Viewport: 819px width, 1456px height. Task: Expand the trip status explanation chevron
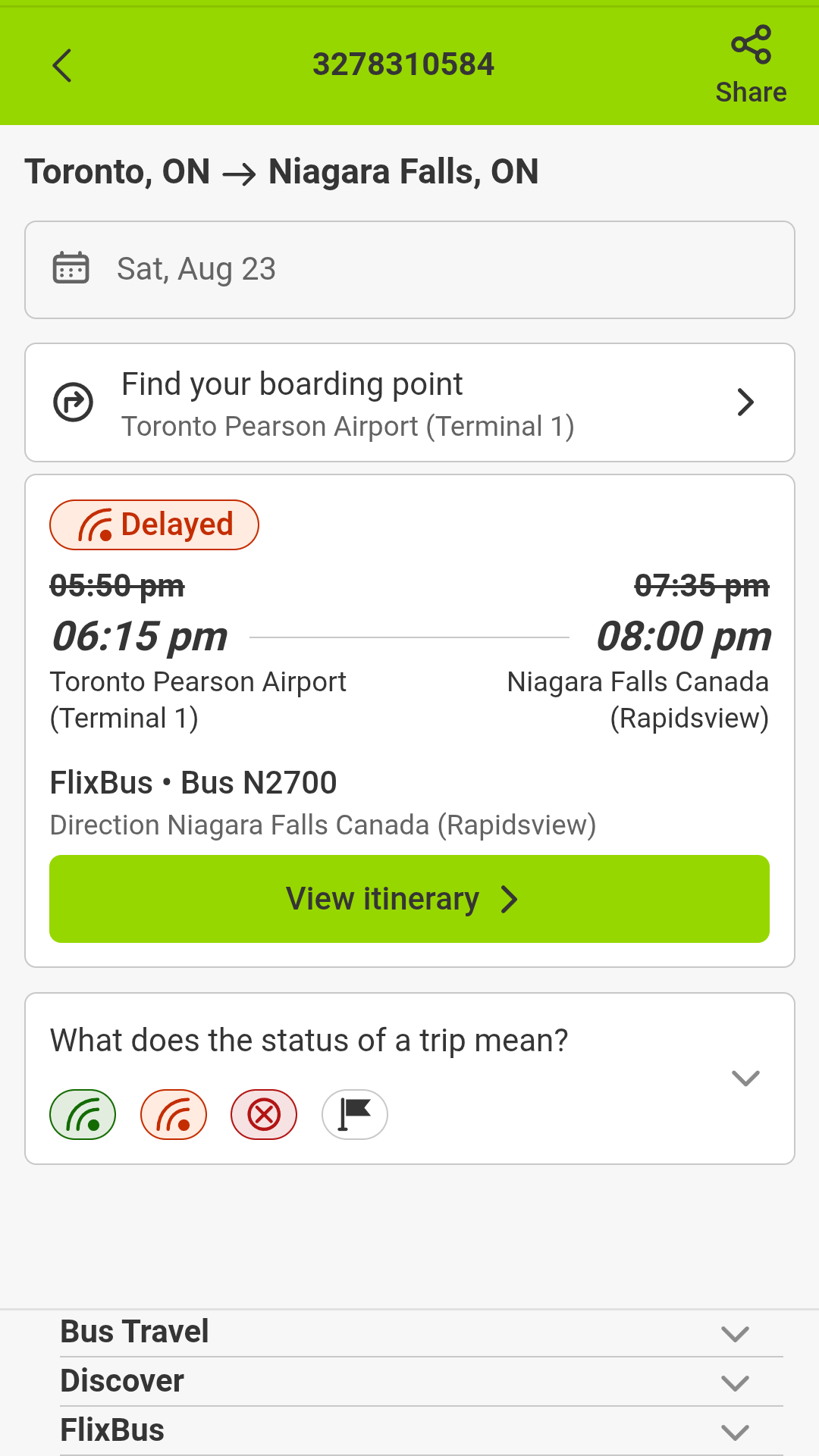click(x=745, y=1078)
